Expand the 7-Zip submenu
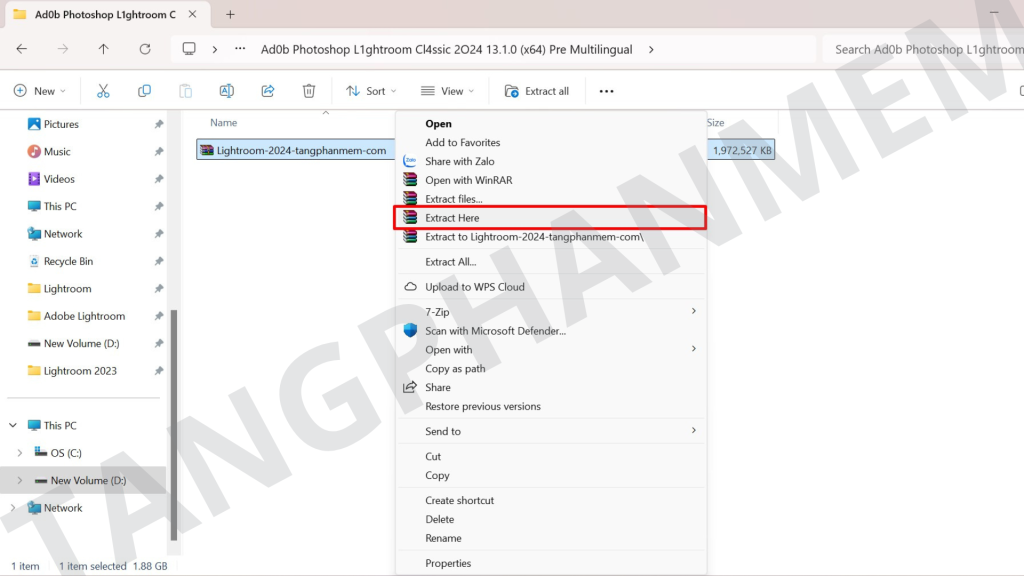Screen dimensions: 1024x576 coord(693,312)
